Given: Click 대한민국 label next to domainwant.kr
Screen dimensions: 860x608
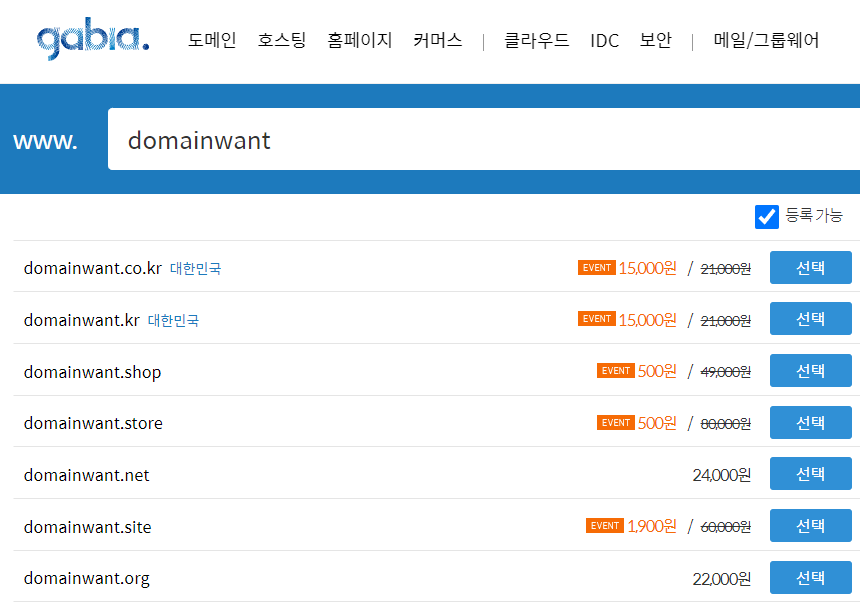Looking at the screenshot, I should (173, 320).
